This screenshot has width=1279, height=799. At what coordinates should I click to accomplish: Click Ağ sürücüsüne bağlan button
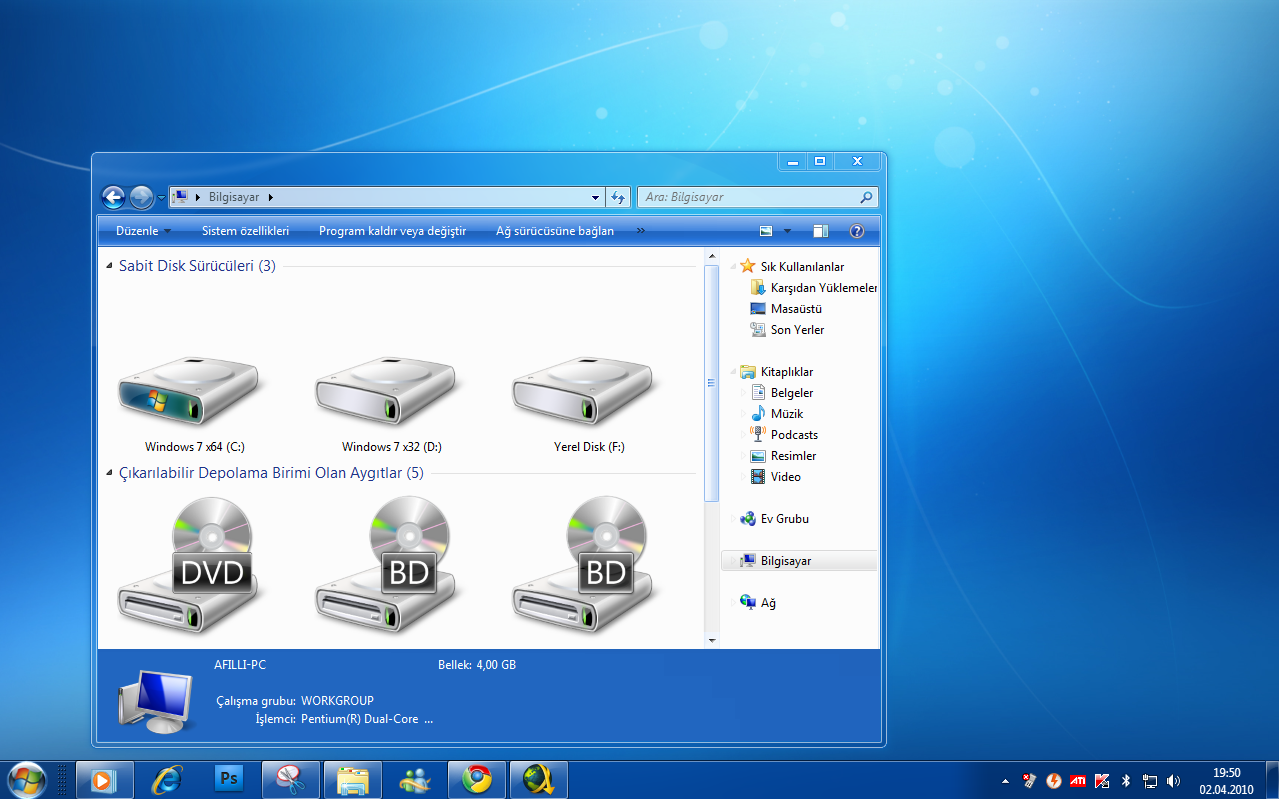click(x=554, y=231)
